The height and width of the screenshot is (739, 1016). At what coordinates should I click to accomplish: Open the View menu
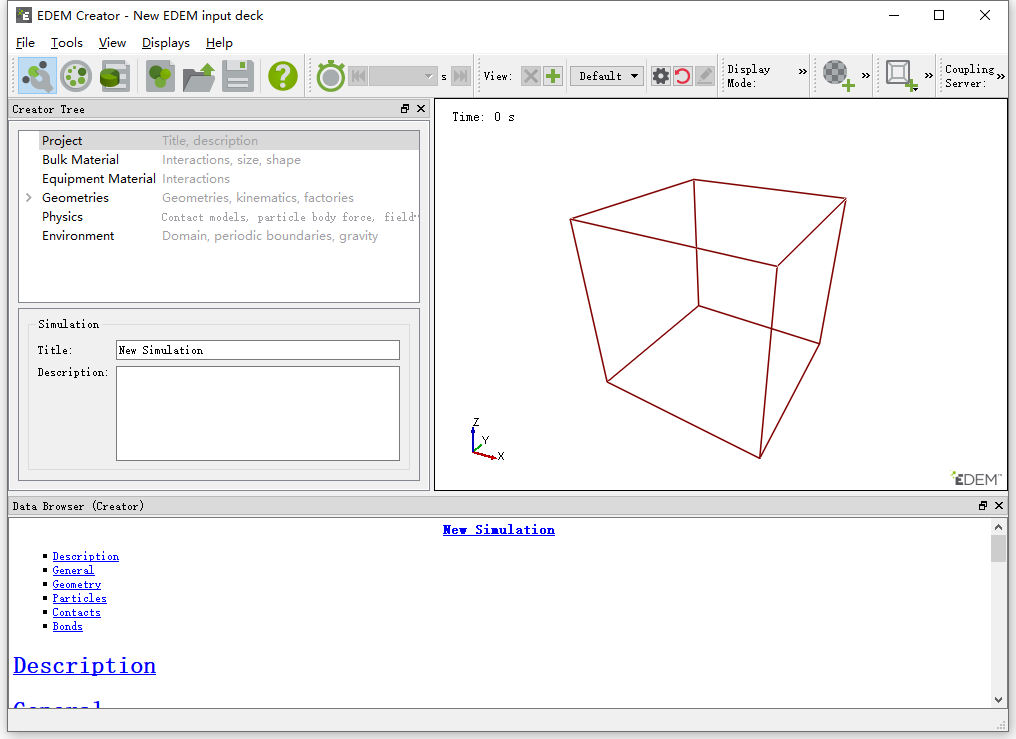(112, 43)
